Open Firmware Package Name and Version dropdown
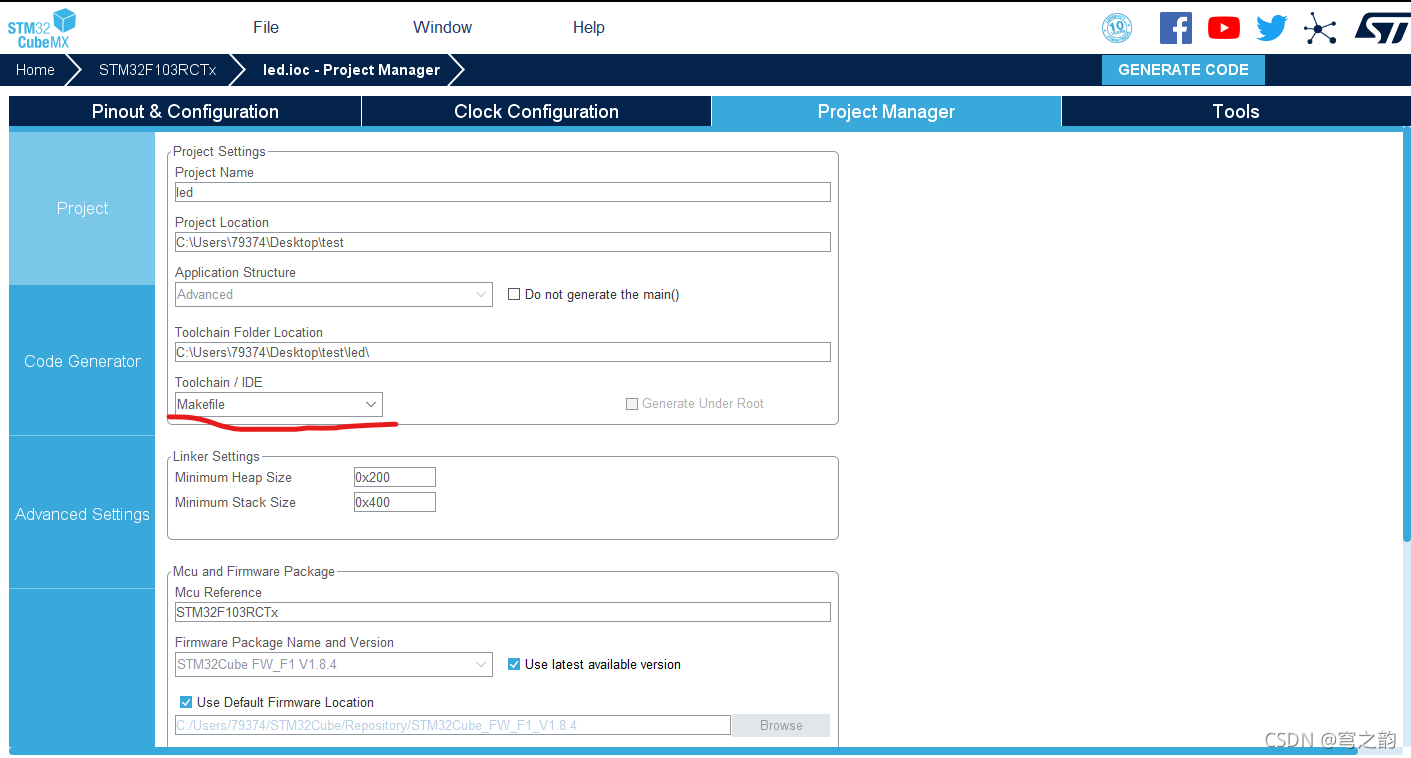 (x=334, y=664)
